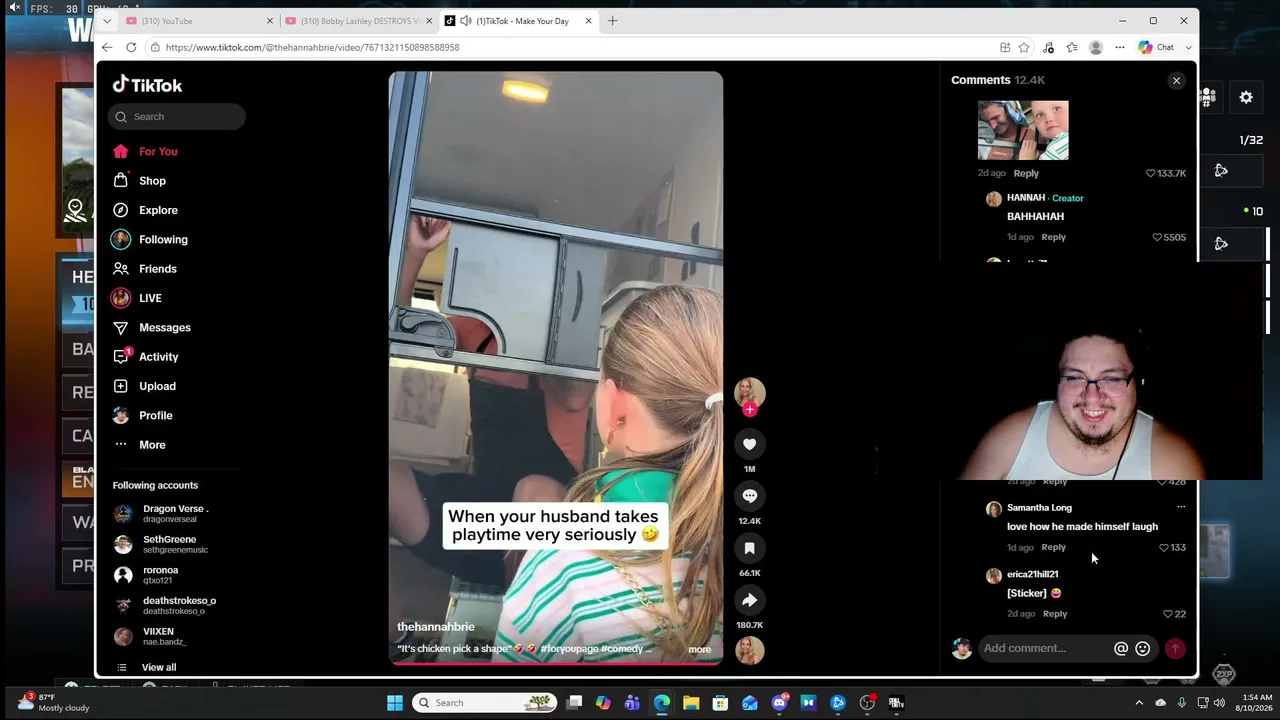Open more options on Samantha Long's comment
The height and width of the screenshot is (720, 1280).
1181,507
